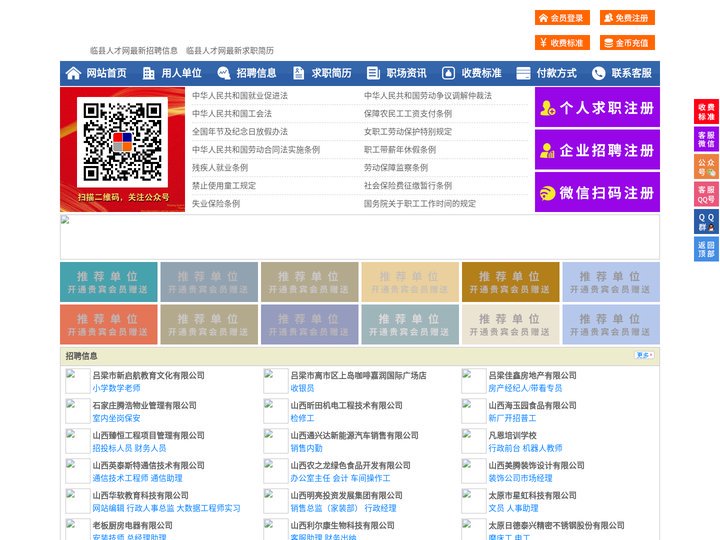The height and width of the screenshot is (540, 720).
Task: Open 太原市星虹科技有限公司 listing
Action: click(x=532, y=495)
